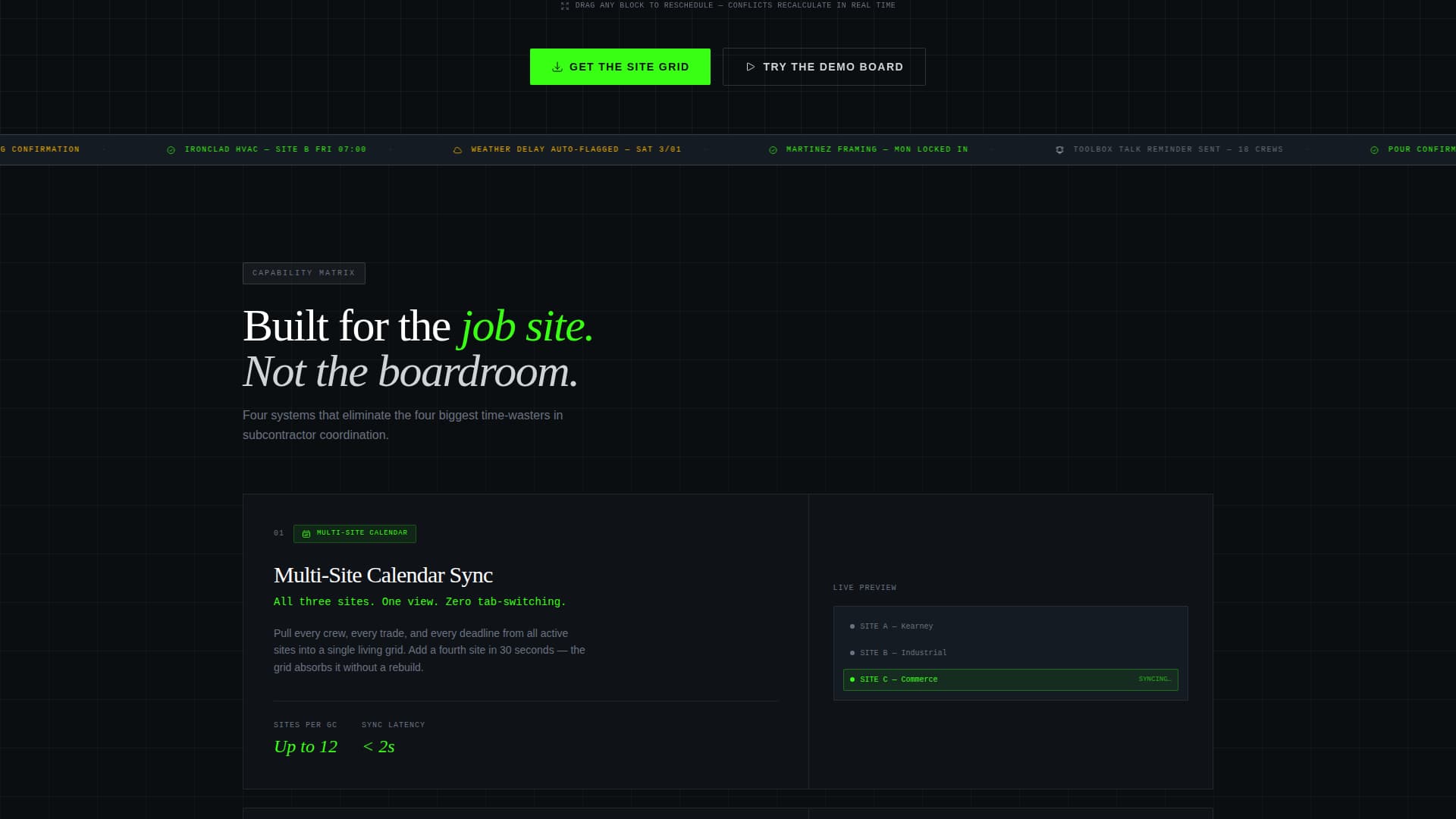The width and height of the screenshot is (1456, 819).
Task: Click the Up to 12 value
Action: pos(306,747)
